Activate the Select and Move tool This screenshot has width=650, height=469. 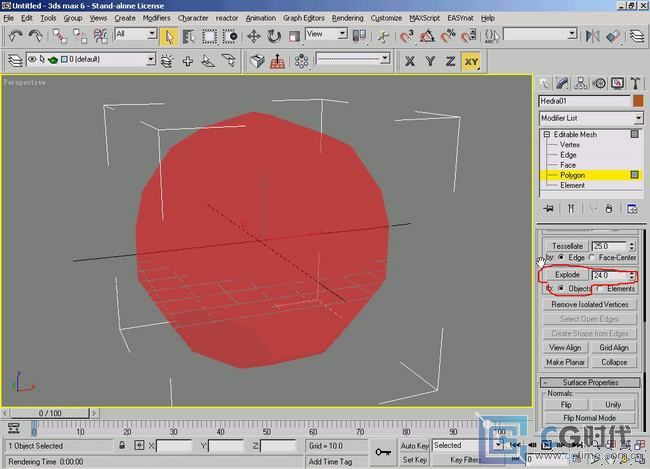(x=254, y=36)
